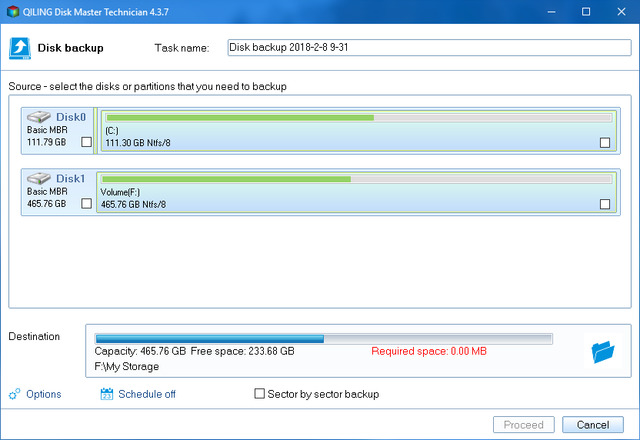Viewport: 640px width, 440px height.
Task: Check the Disk1 selection checkbox
Action: tap(86, 204)
